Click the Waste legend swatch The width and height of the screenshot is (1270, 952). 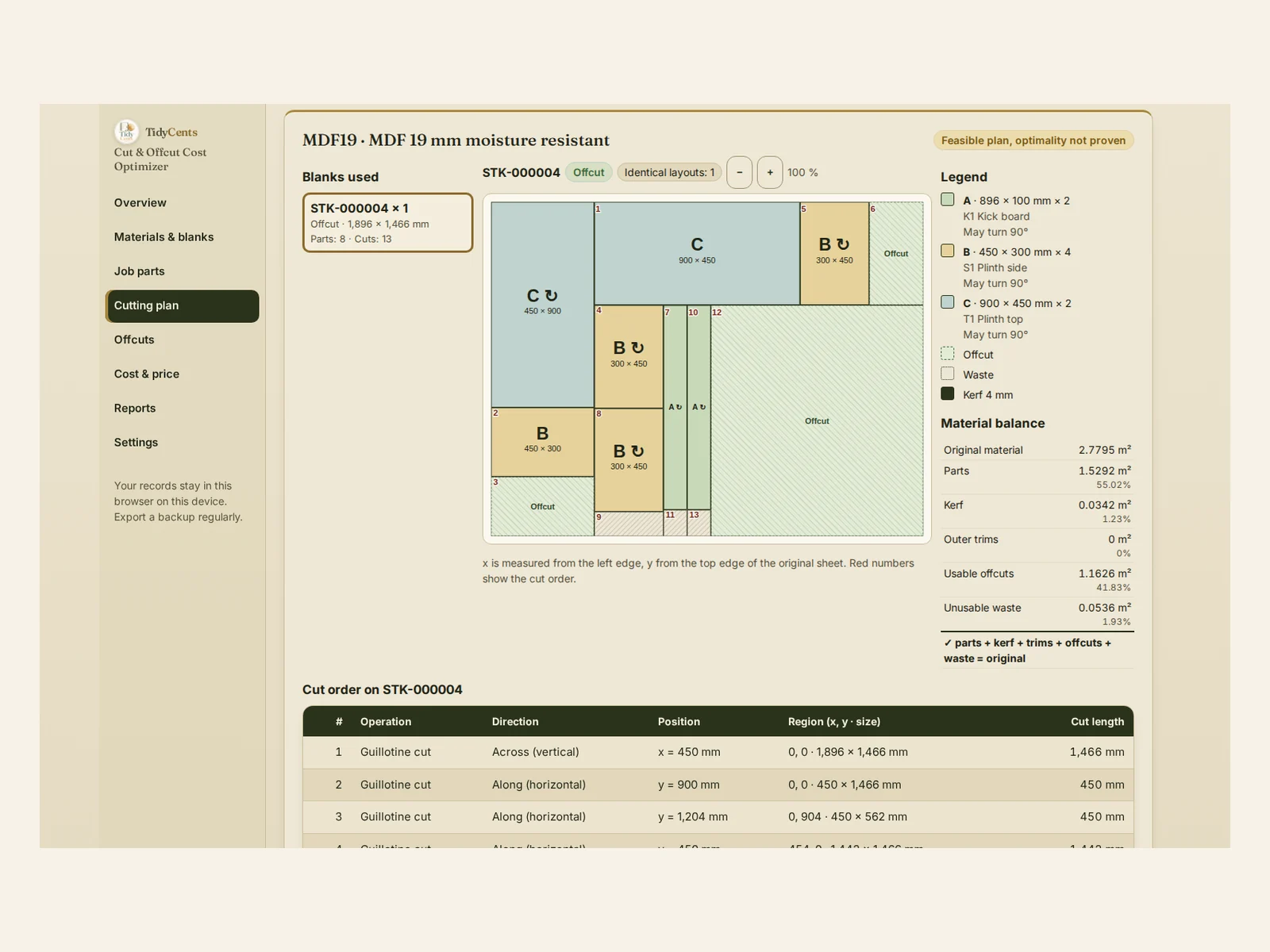click(x=948, y=374)
